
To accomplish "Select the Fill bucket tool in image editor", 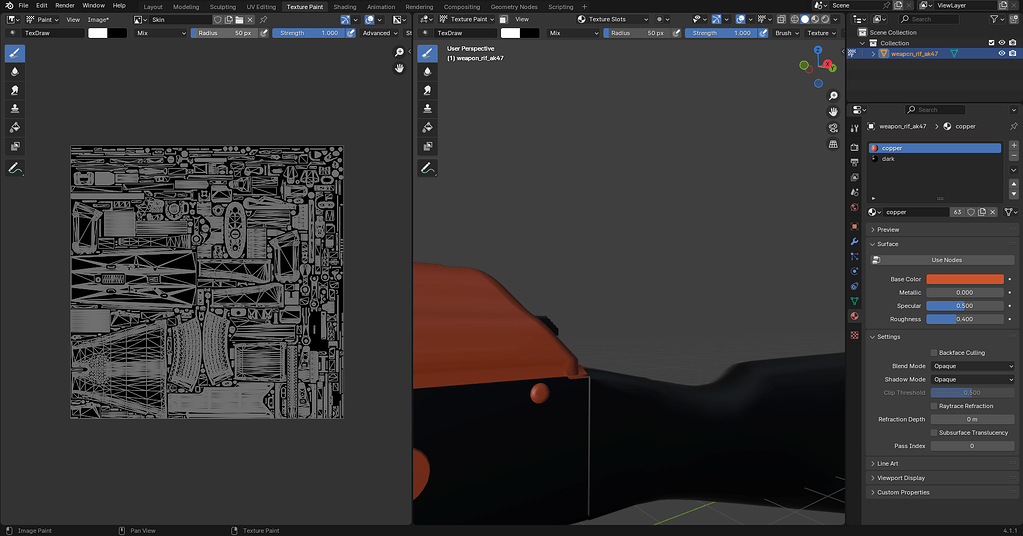I will coord(15,128).
